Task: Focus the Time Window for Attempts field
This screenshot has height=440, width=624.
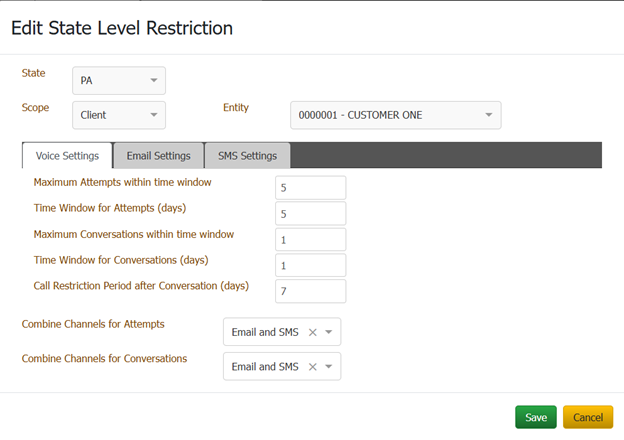Action: (x=310, y=213)
